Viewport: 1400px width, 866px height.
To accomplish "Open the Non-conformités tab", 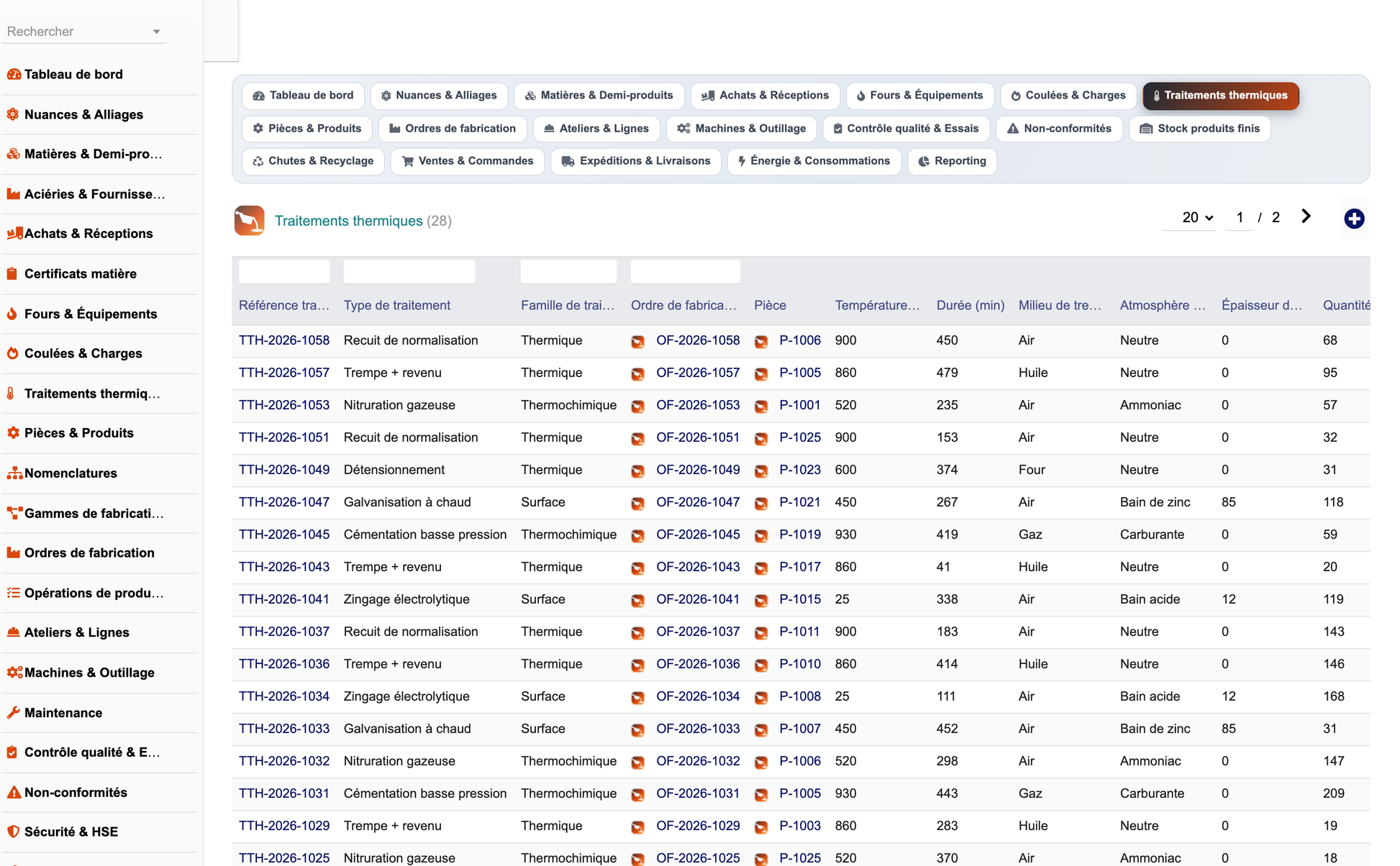I will [1060, 128].
